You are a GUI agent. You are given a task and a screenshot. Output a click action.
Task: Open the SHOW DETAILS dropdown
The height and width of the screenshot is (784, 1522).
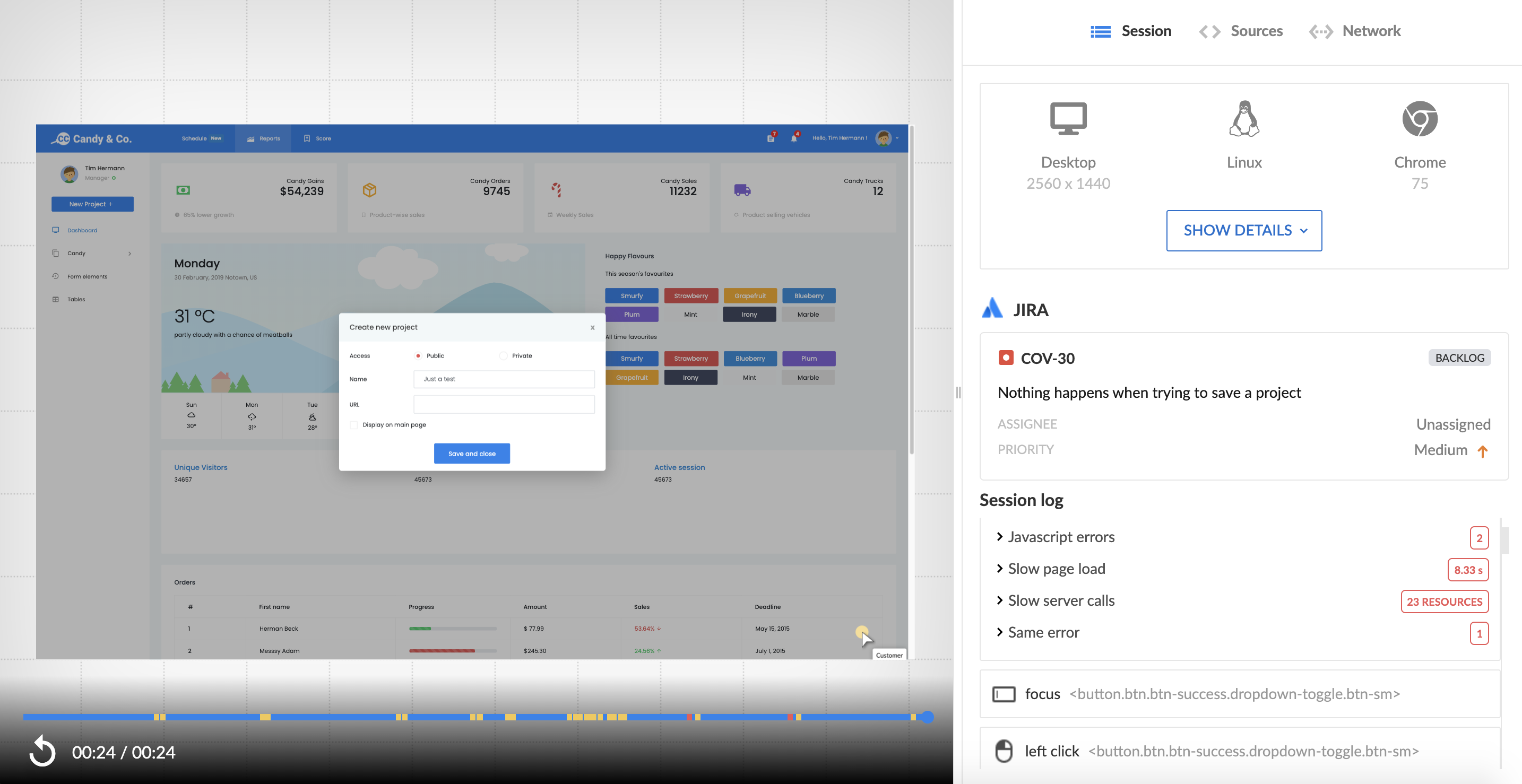click(1244, 230)
